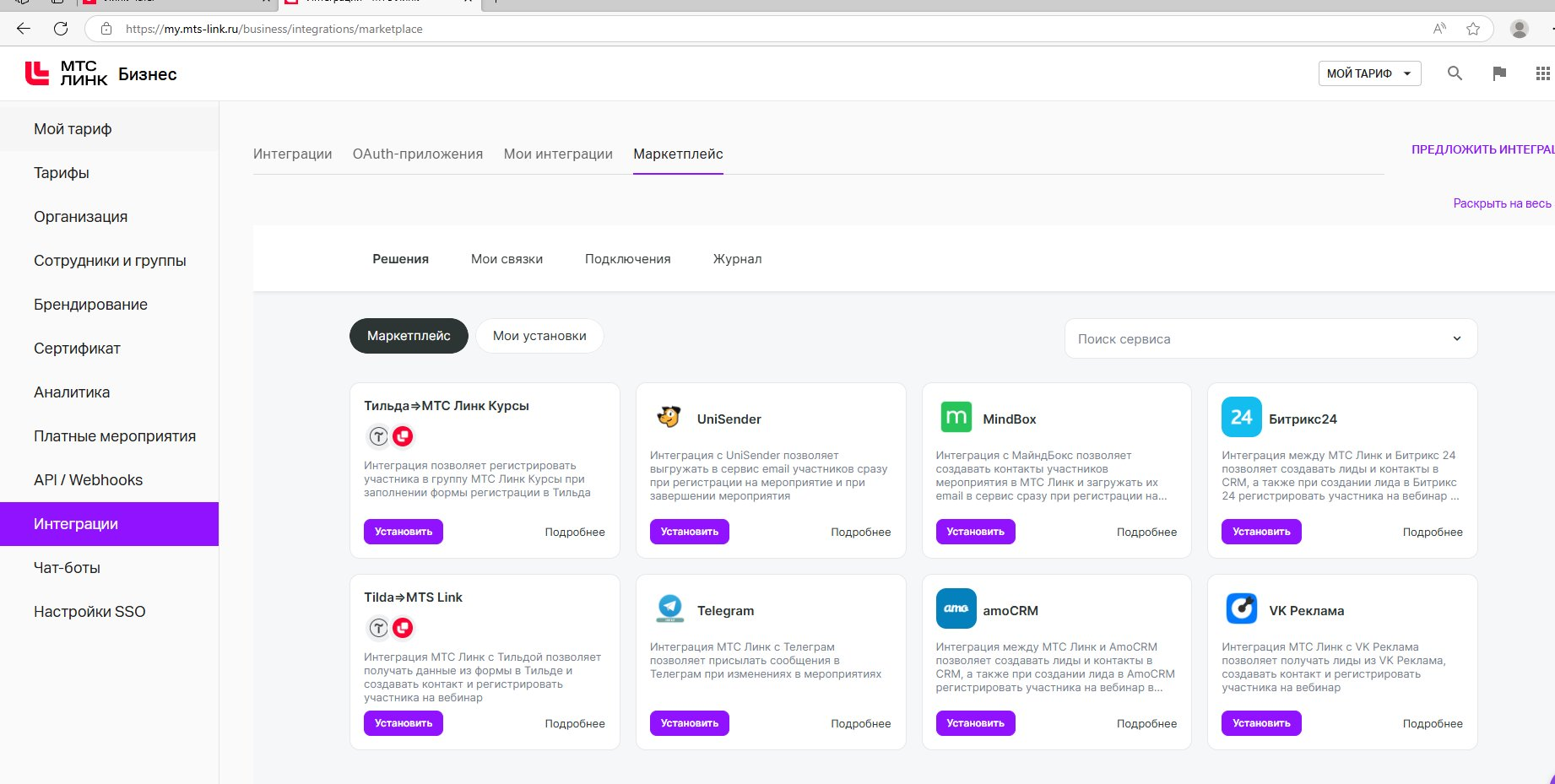Screen dimensions: 1555x784
Task: Click the amoCRM logo icon
Action: point(956,608)
